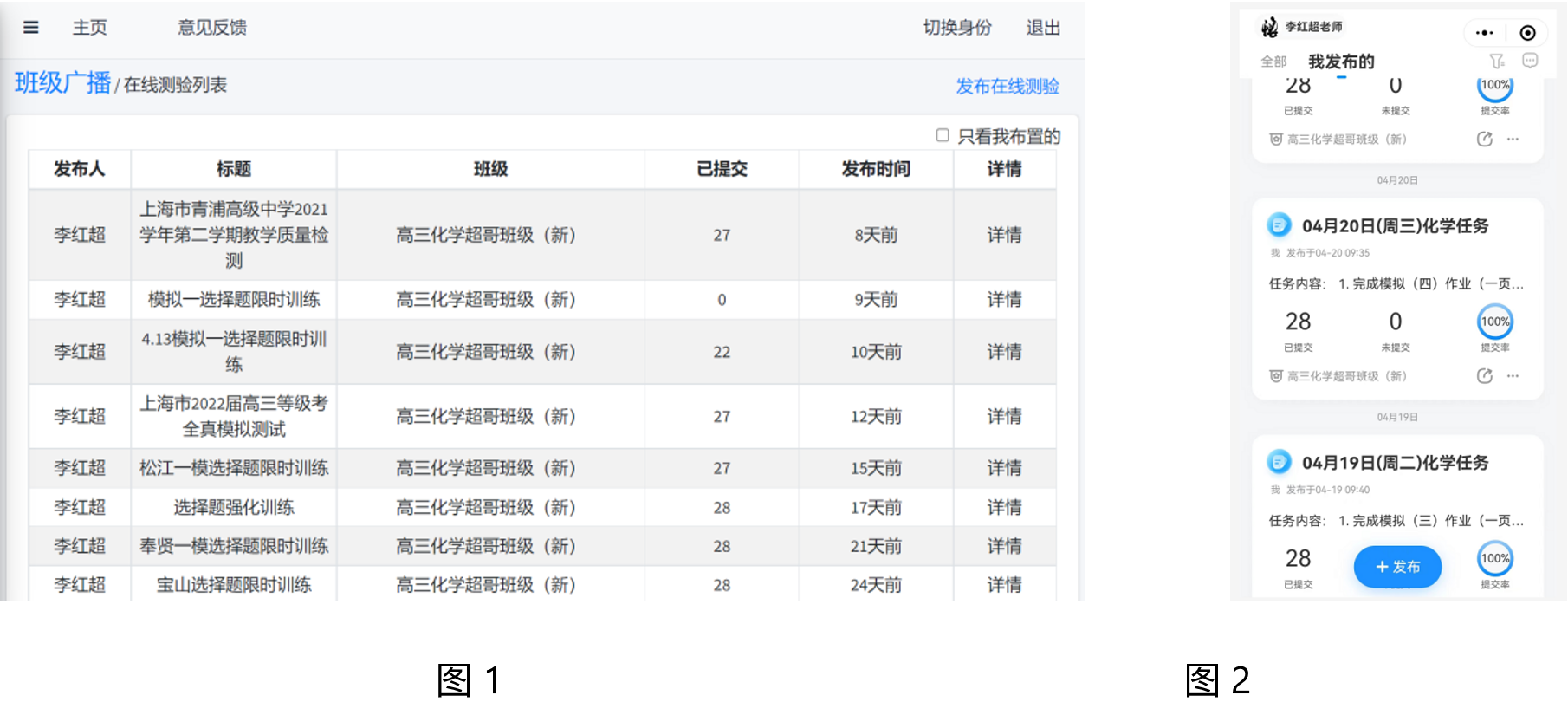Open 详情 for 松江一模选择题限时训练 row

tap(1004, 468)
